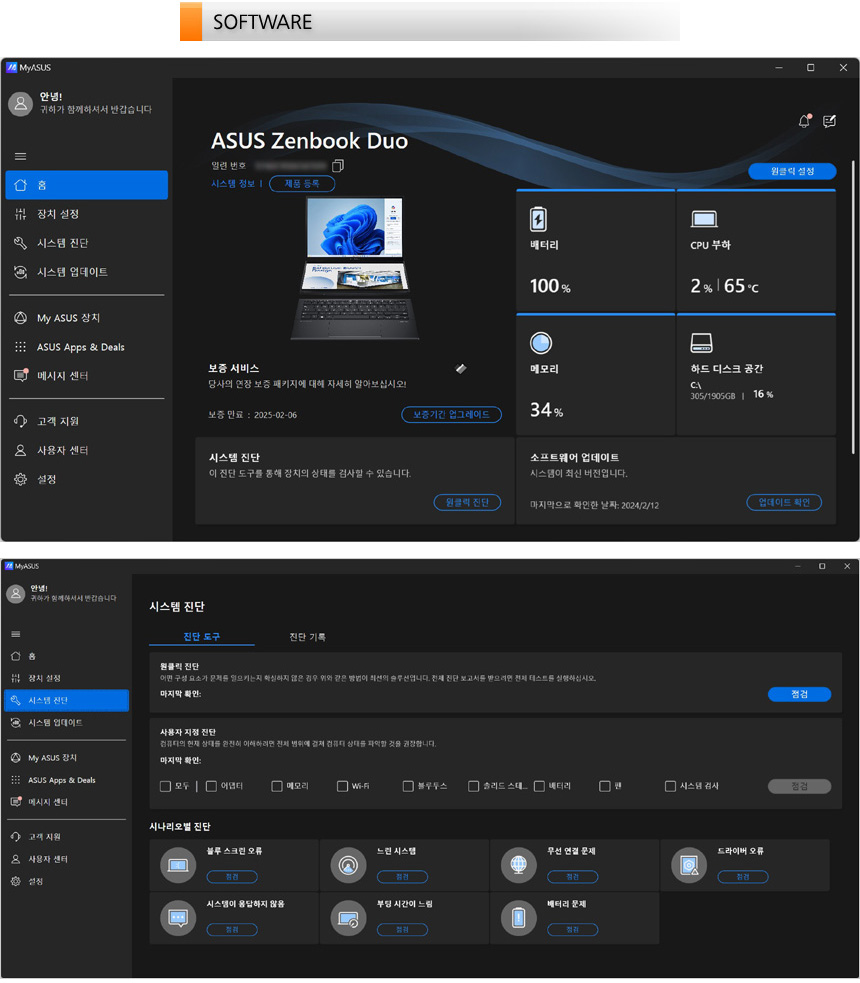This screenshot has height=983, width=860.
Task: Select the 모두 checkbox to check all
Action: coord(165,787)
